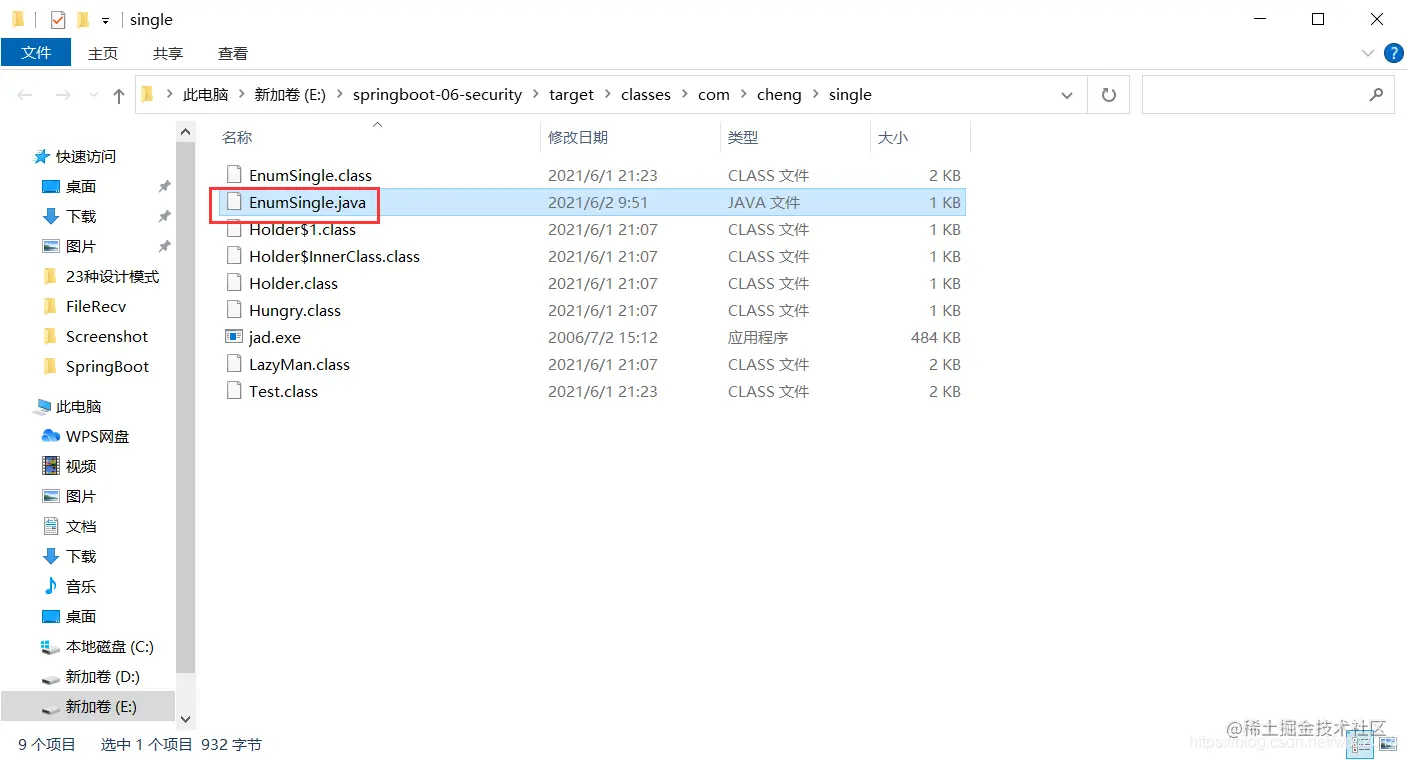Select the Holder$InnerClass.class file
Screen dimensions: 1408x760
(x=334, y=256)
